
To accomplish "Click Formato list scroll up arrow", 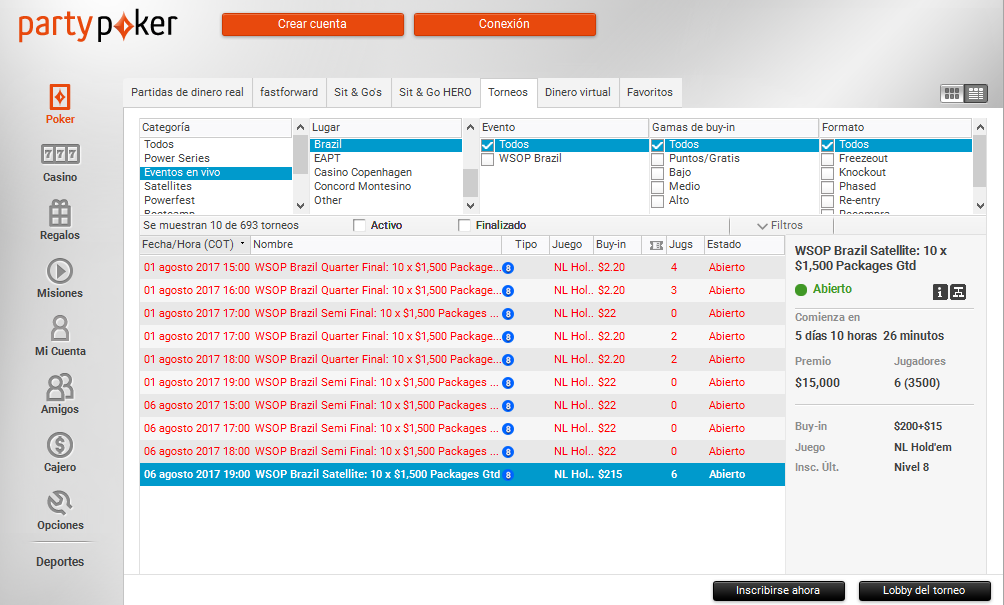I will (x=980, y=127).
